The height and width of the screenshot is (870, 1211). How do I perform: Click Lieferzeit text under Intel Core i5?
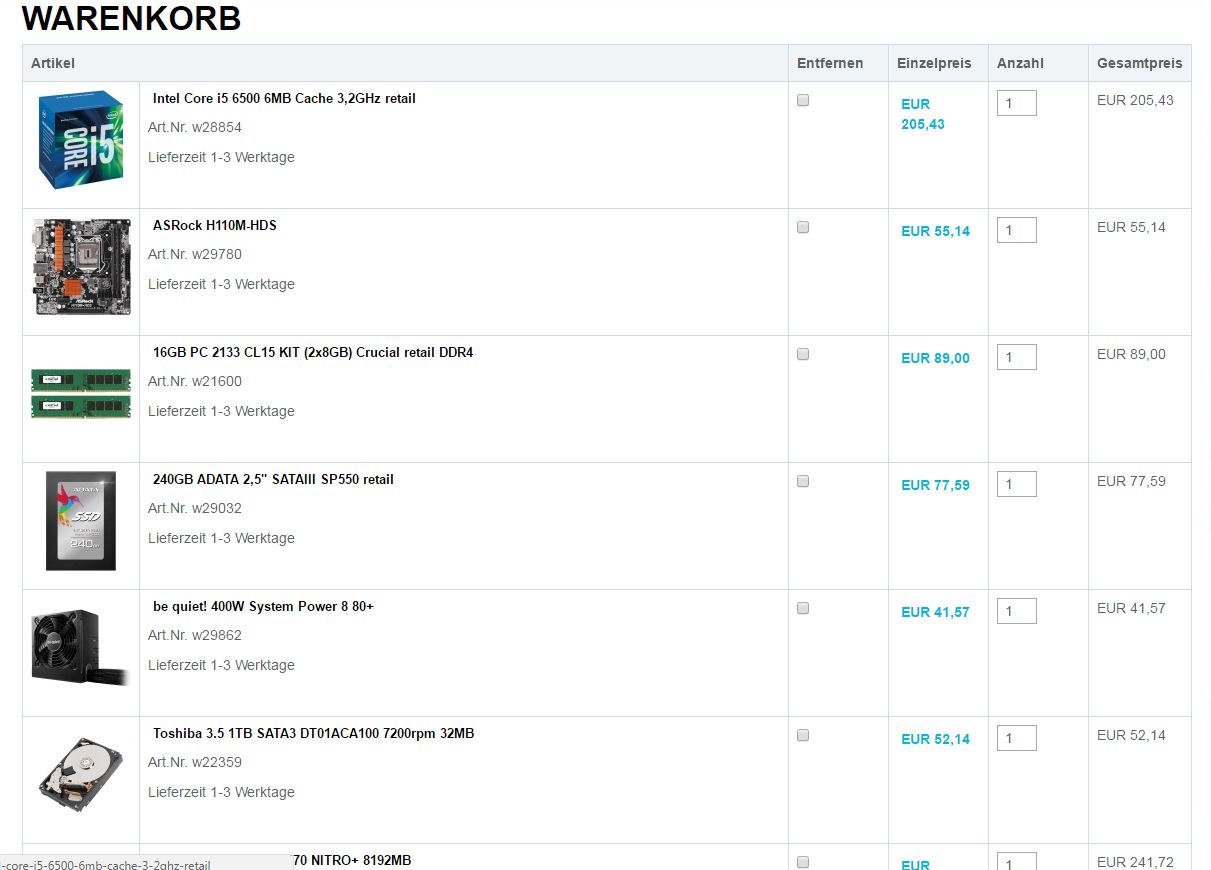click(221, 157)
